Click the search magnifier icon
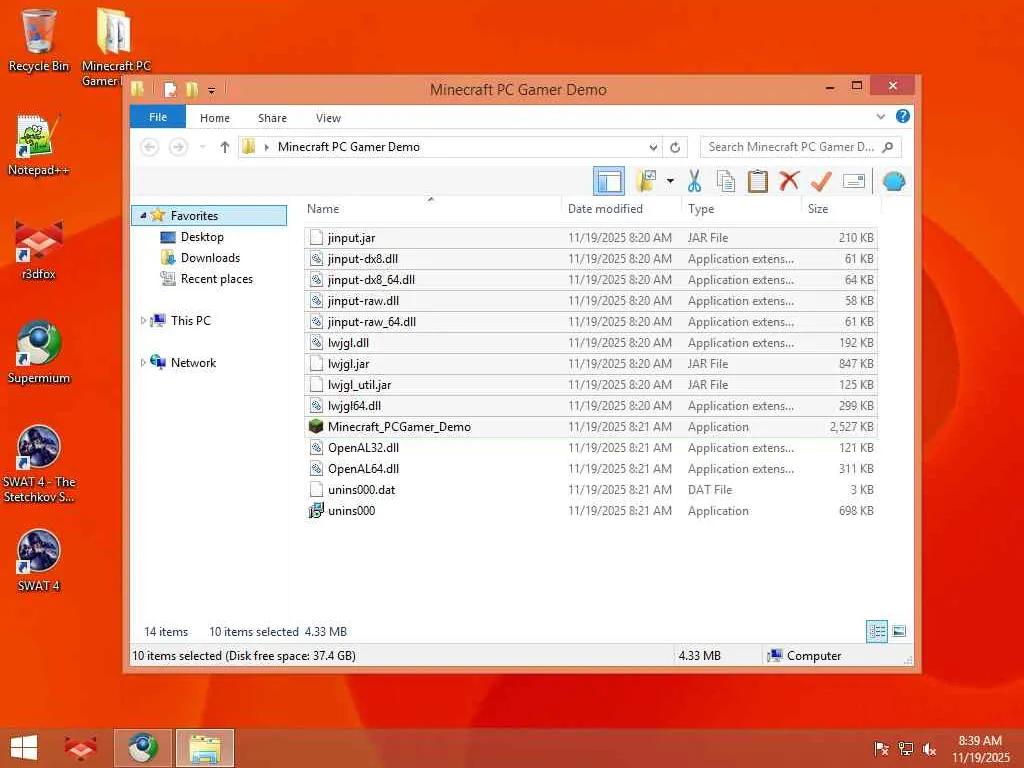The image size is (1024, 768). pos(888,147)
